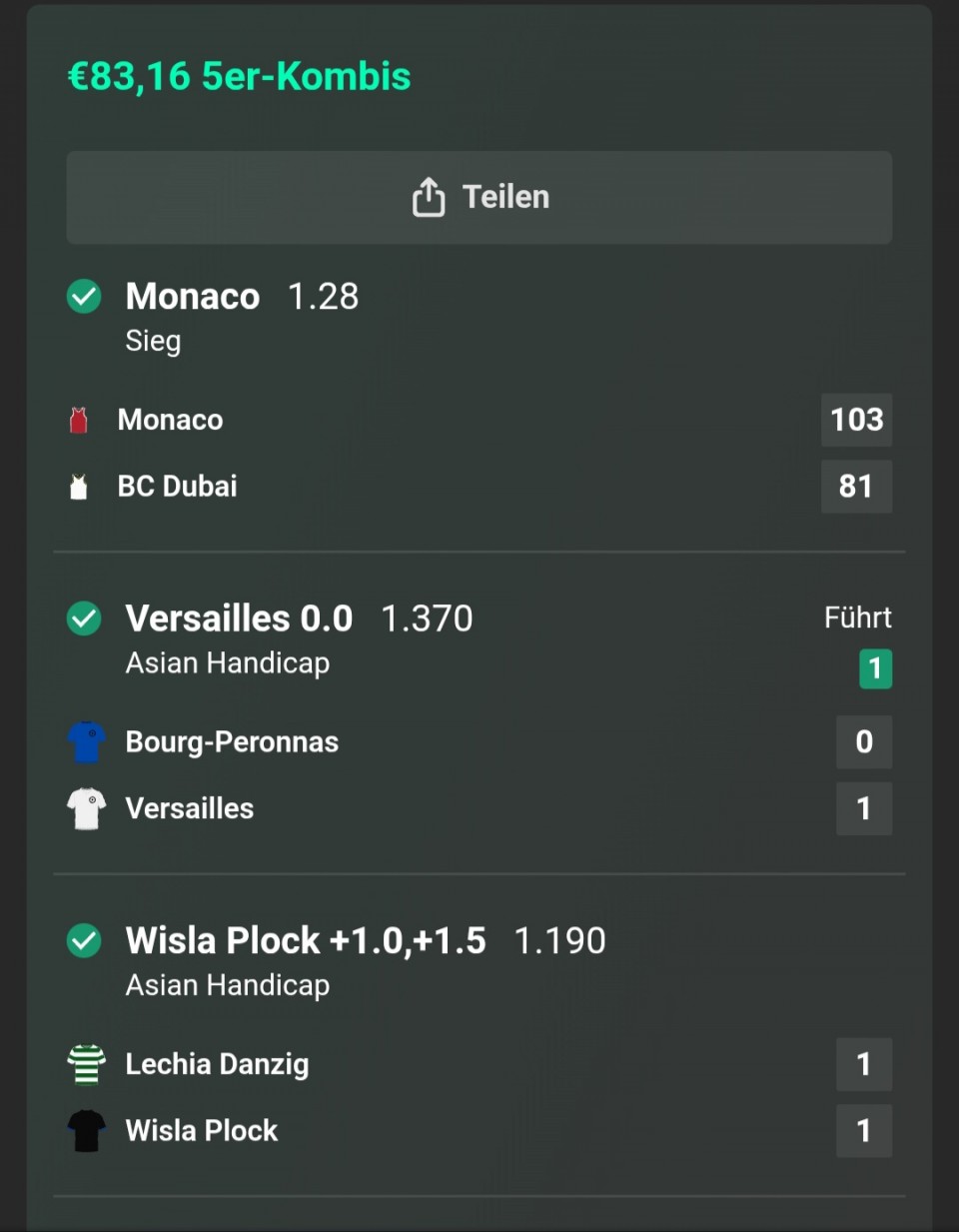Open the €83,16 5er-Kombis heading
This screenshot has height=1232, width=959.
[239, 77]
